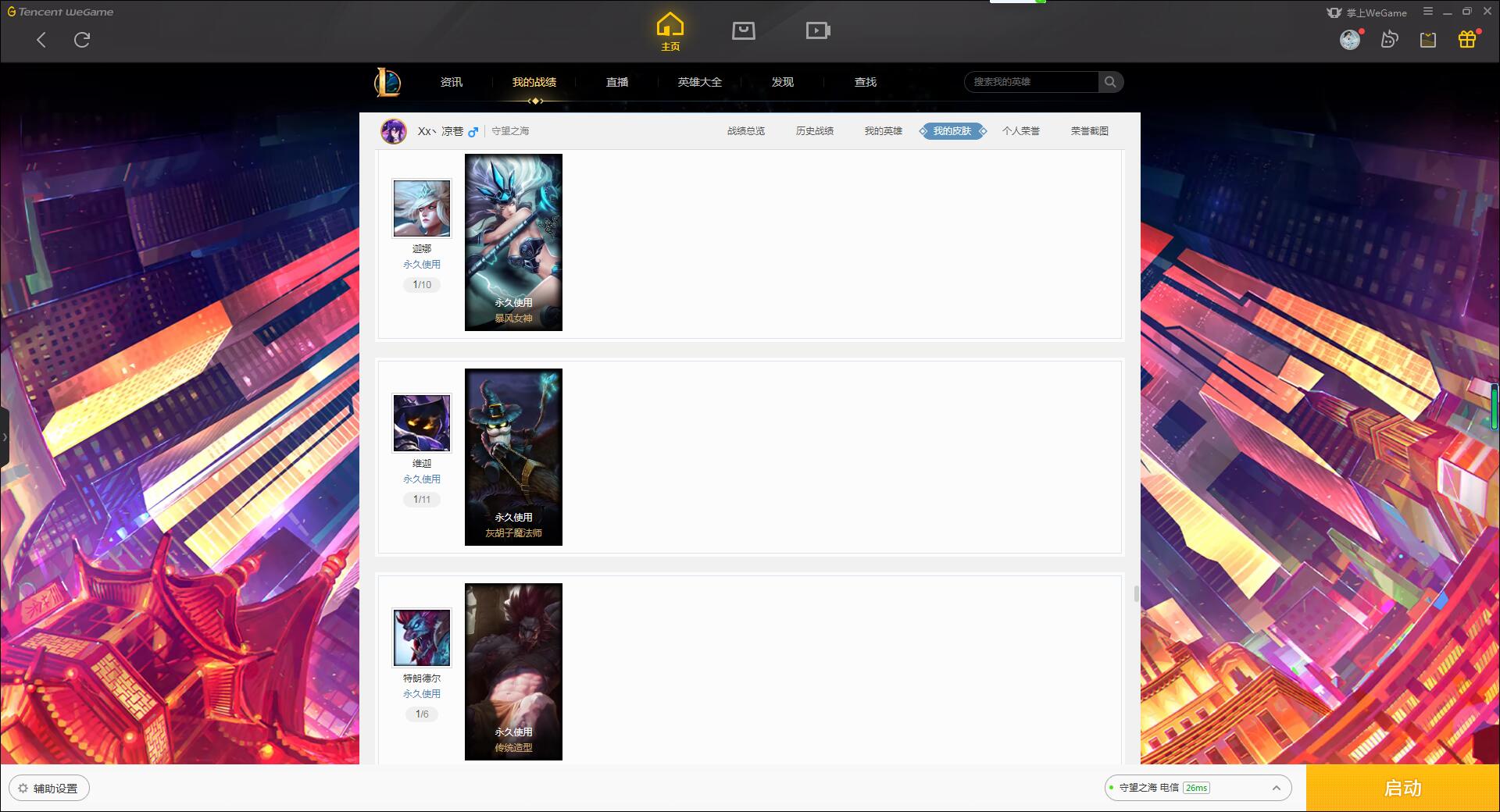Expand the server selector chevron
This screenshot has height=812, width=1500.
click(x=1277, y=788)
